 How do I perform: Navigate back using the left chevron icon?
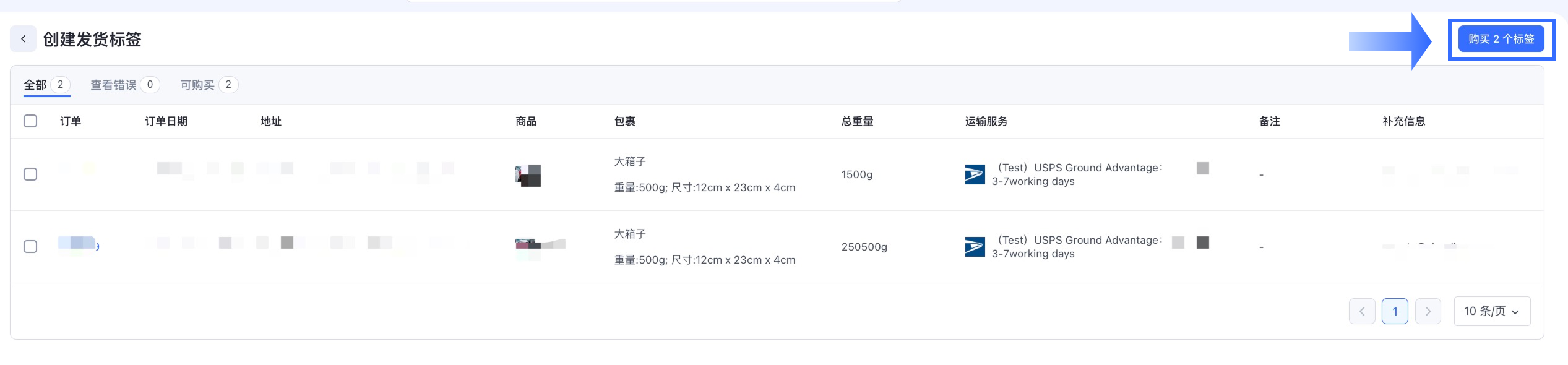[x=24, y=38]
